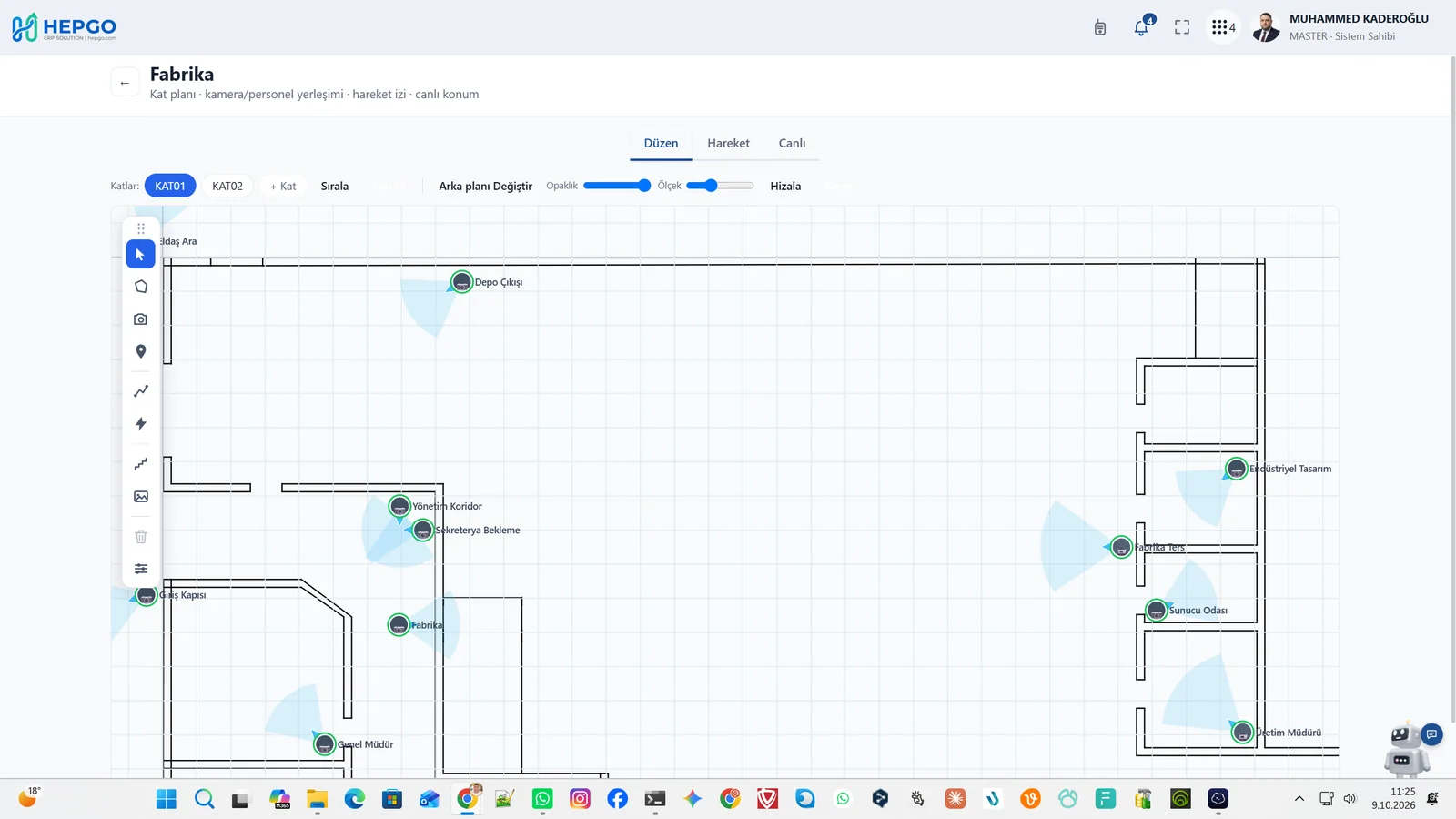
Task: Adjust the Ölçek slider
Action: [720, 186]
